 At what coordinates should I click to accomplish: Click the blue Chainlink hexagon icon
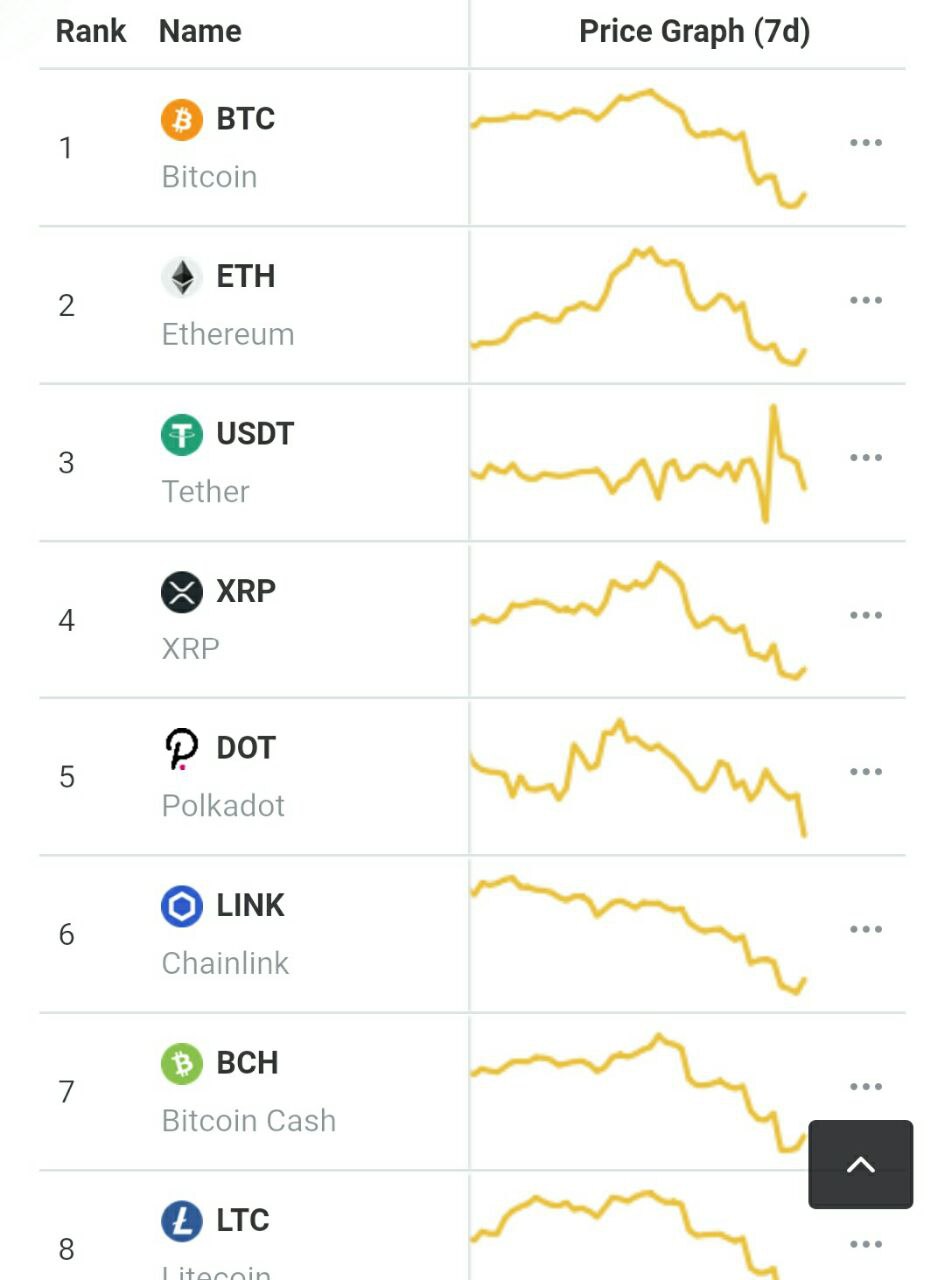tap(182, 907)
